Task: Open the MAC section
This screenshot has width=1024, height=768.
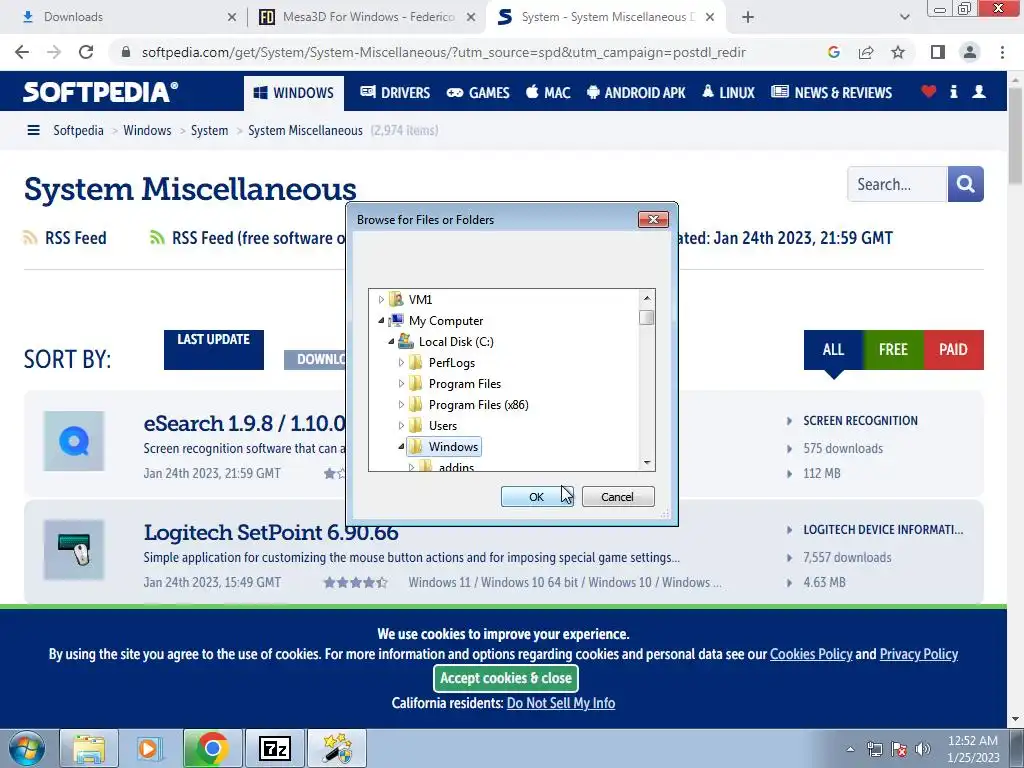Action: coord(549,93)
